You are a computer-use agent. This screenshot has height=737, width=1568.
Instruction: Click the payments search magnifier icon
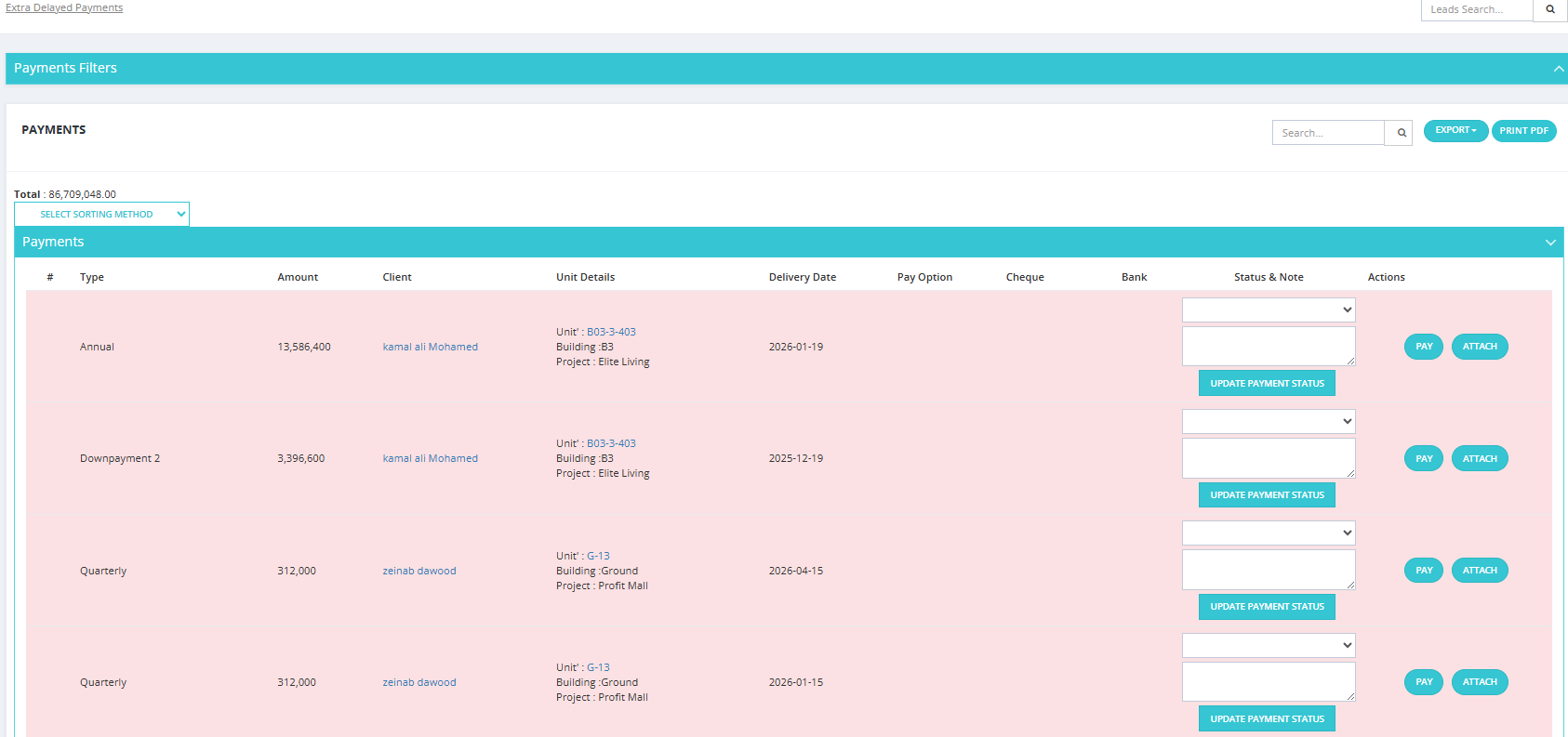pos(1401,133)
